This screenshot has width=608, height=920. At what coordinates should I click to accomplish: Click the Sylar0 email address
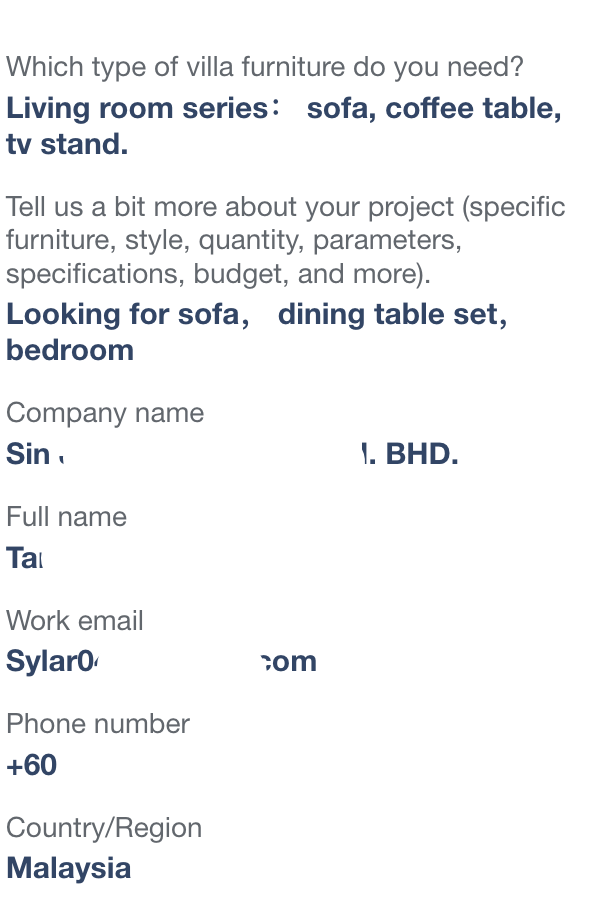point(161,662)
